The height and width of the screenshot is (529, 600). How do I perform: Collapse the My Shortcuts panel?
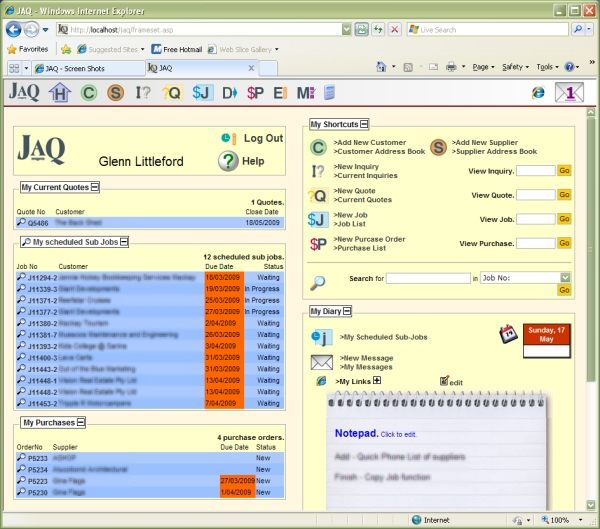point(364,124)
